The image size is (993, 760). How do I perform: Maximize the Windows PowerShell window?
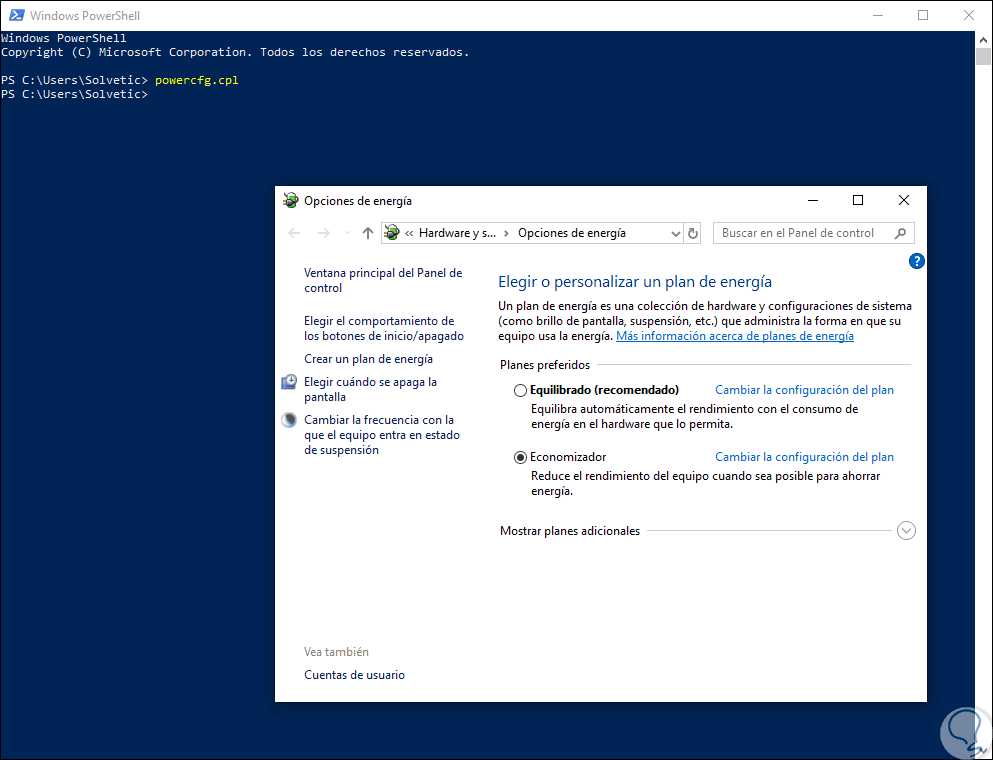coord(923,15)
